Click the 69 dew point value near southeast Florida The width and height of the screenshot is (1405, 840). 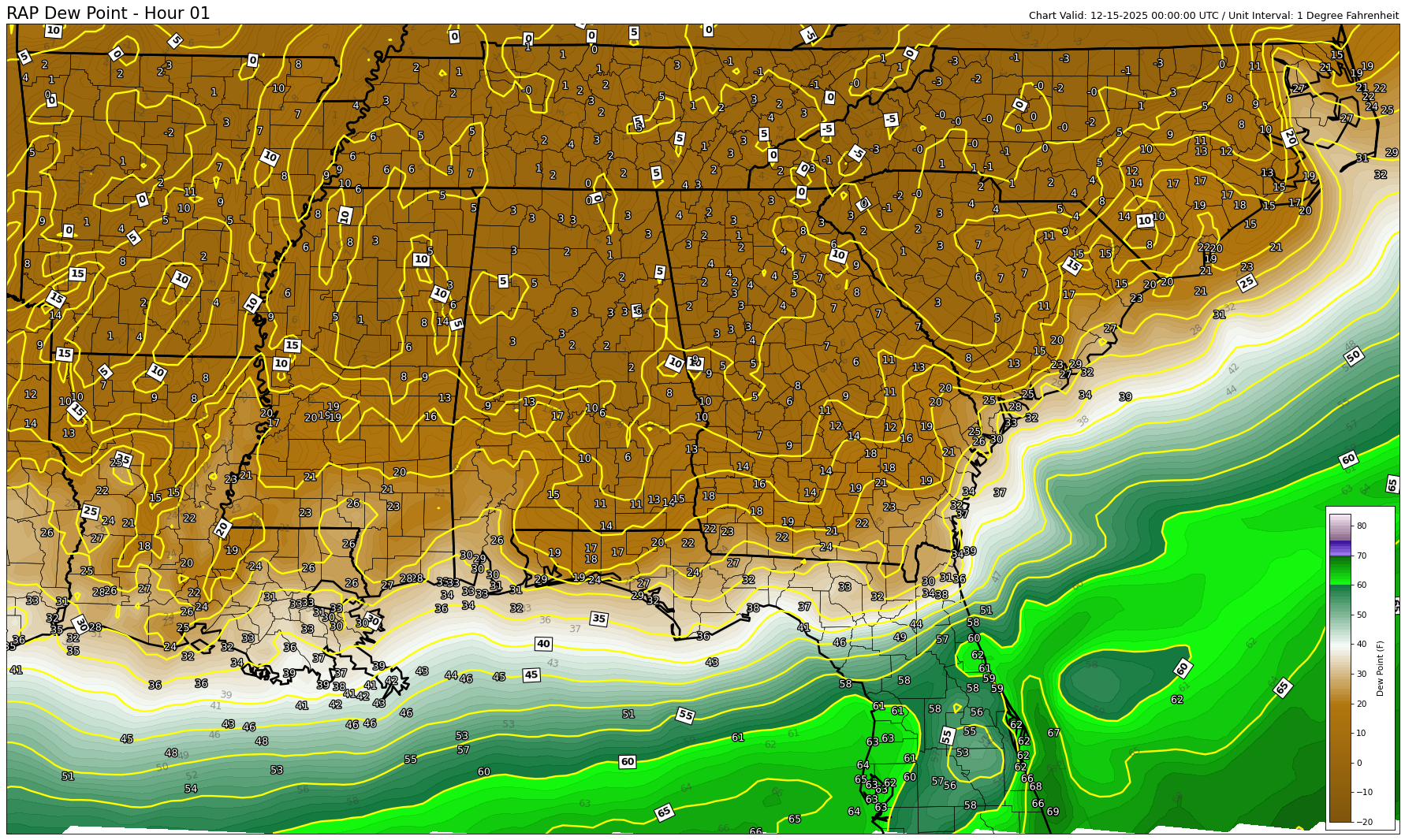(x=1053, y=812)
